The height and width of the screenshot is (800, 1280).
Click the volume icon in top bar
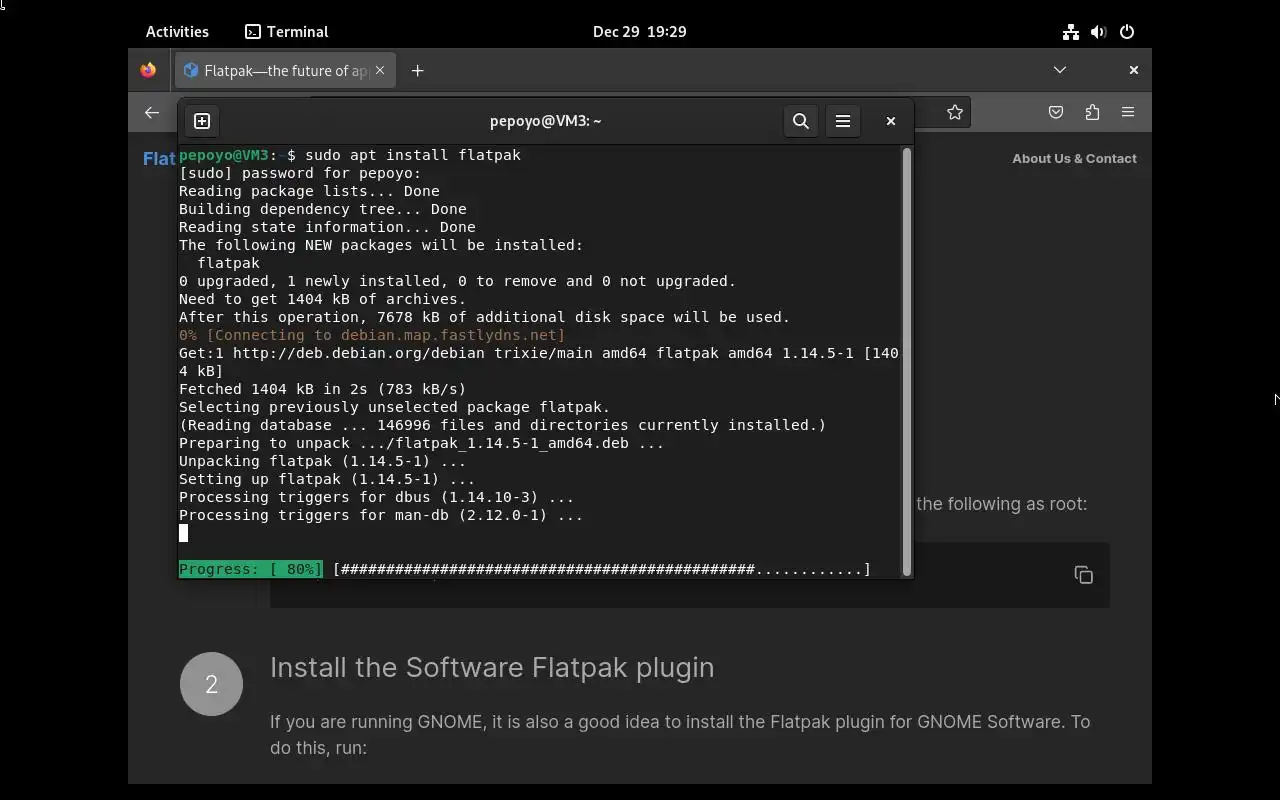click(x=1099, y=32)
